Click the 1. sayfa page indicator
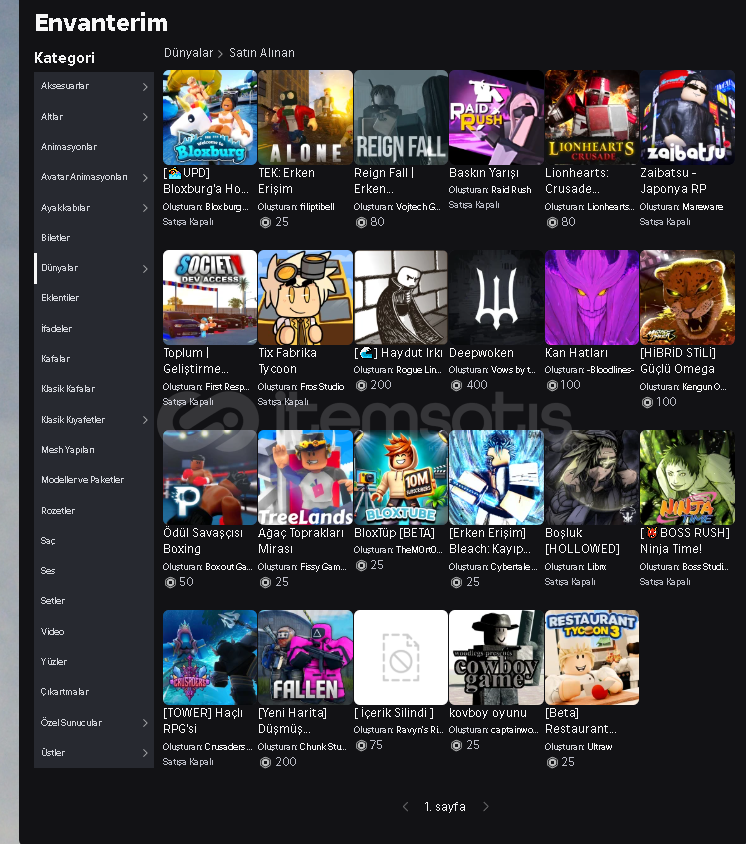 click(x=445, y=807)
